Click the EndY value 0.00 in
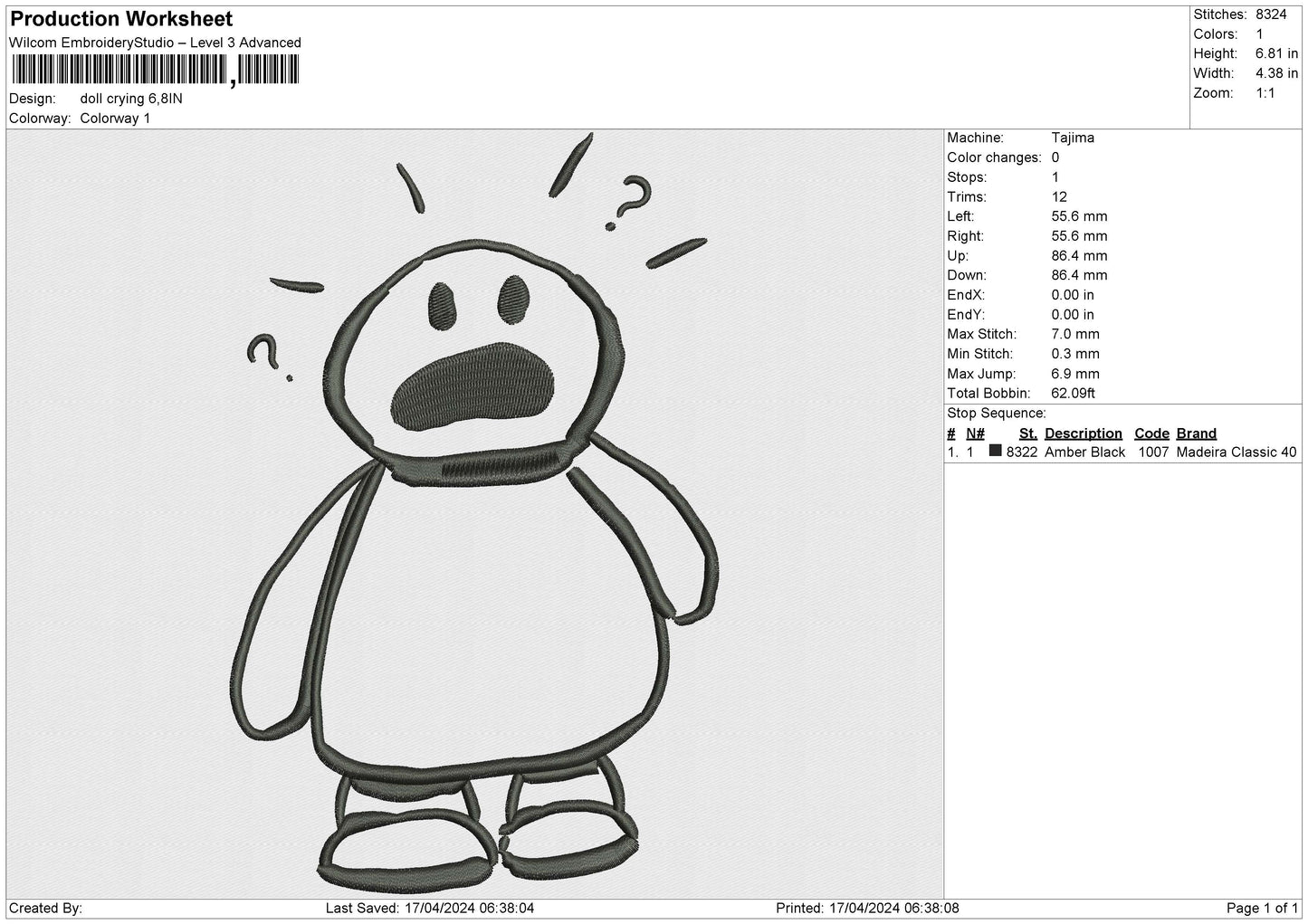The width and height of the screenshot is (1308, 924). pyautogui.click(x=1073, y=315)
